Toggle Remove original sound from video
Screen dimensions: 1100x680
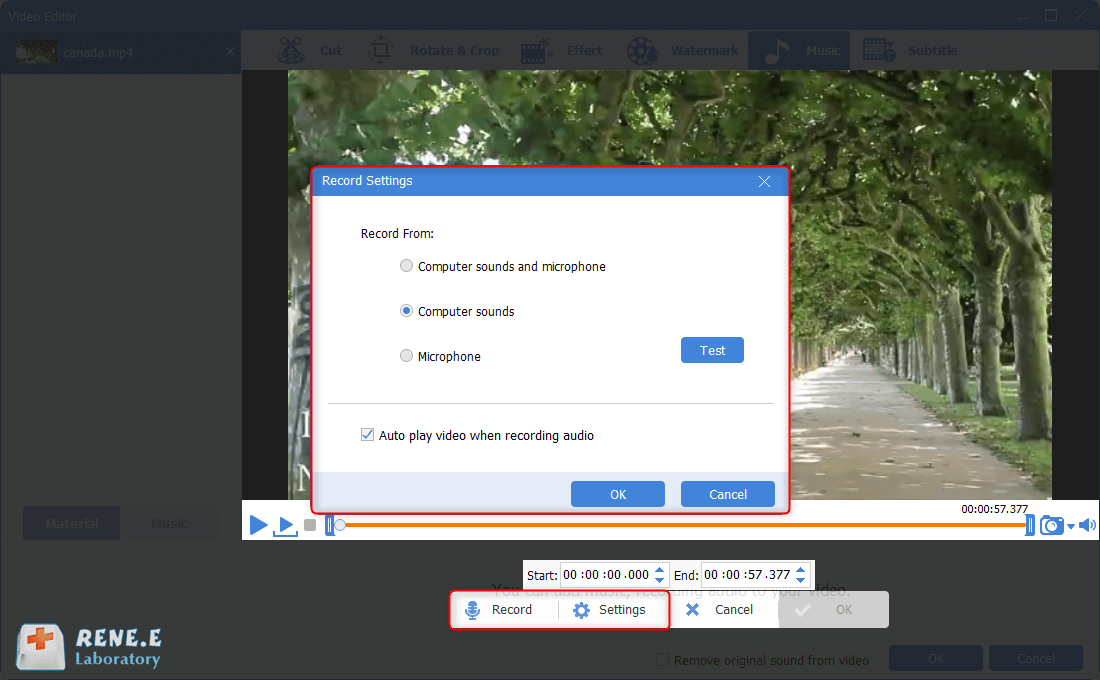coord(662,660)
